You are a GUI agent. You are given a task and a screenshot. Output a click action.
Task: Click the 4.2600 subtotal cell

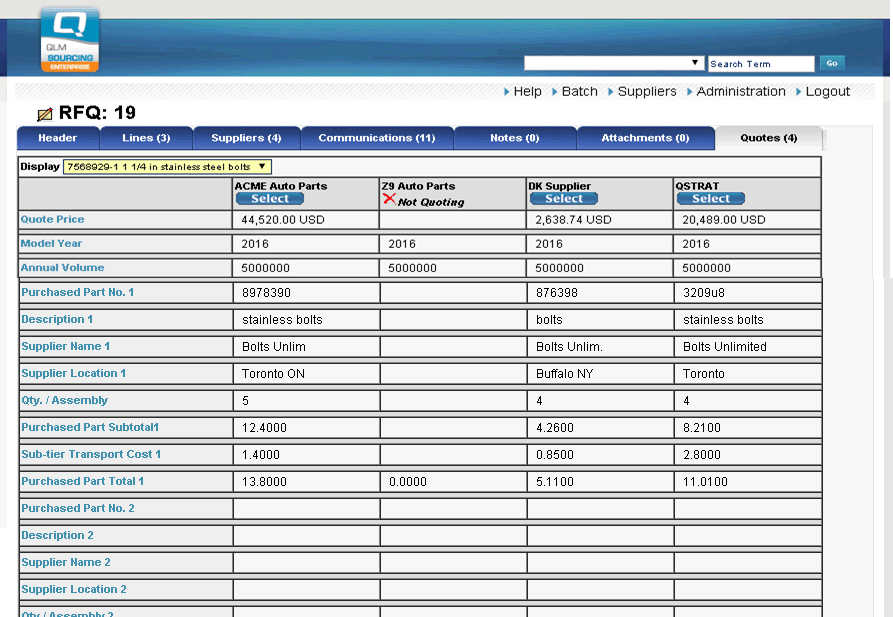point(555,428)
